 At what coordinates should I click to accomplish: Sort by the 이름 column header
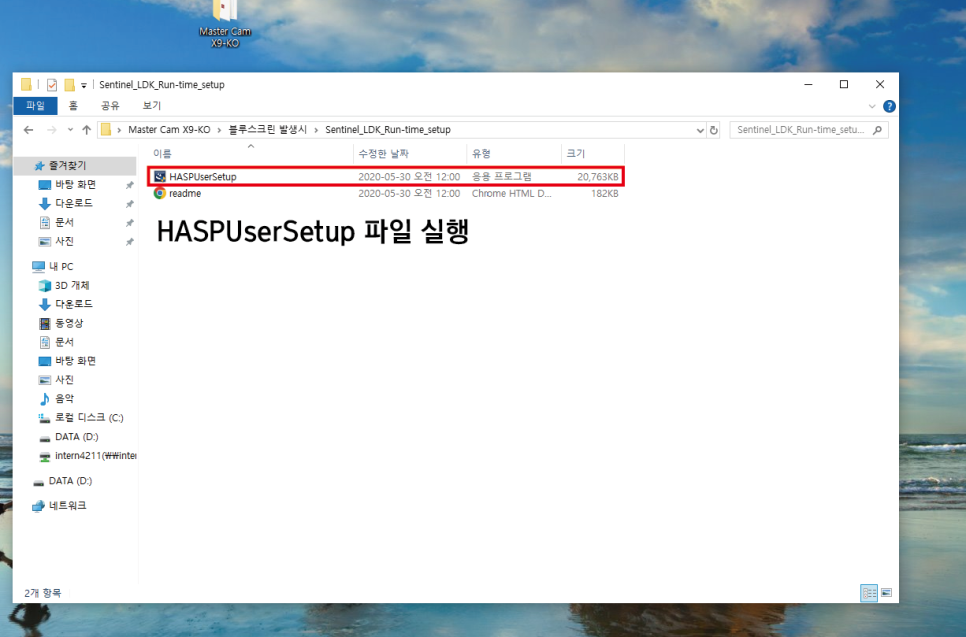pyautogui.click(x=250, y=153)
